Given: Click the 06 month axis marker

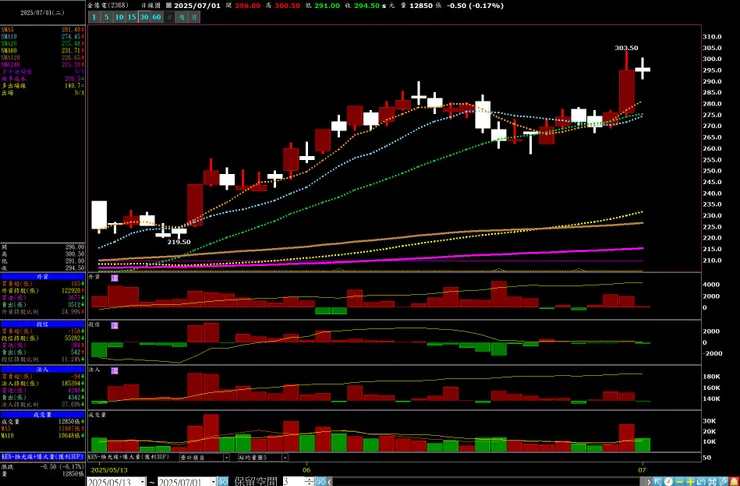Looking at the screenshot, I should (306, 470).
